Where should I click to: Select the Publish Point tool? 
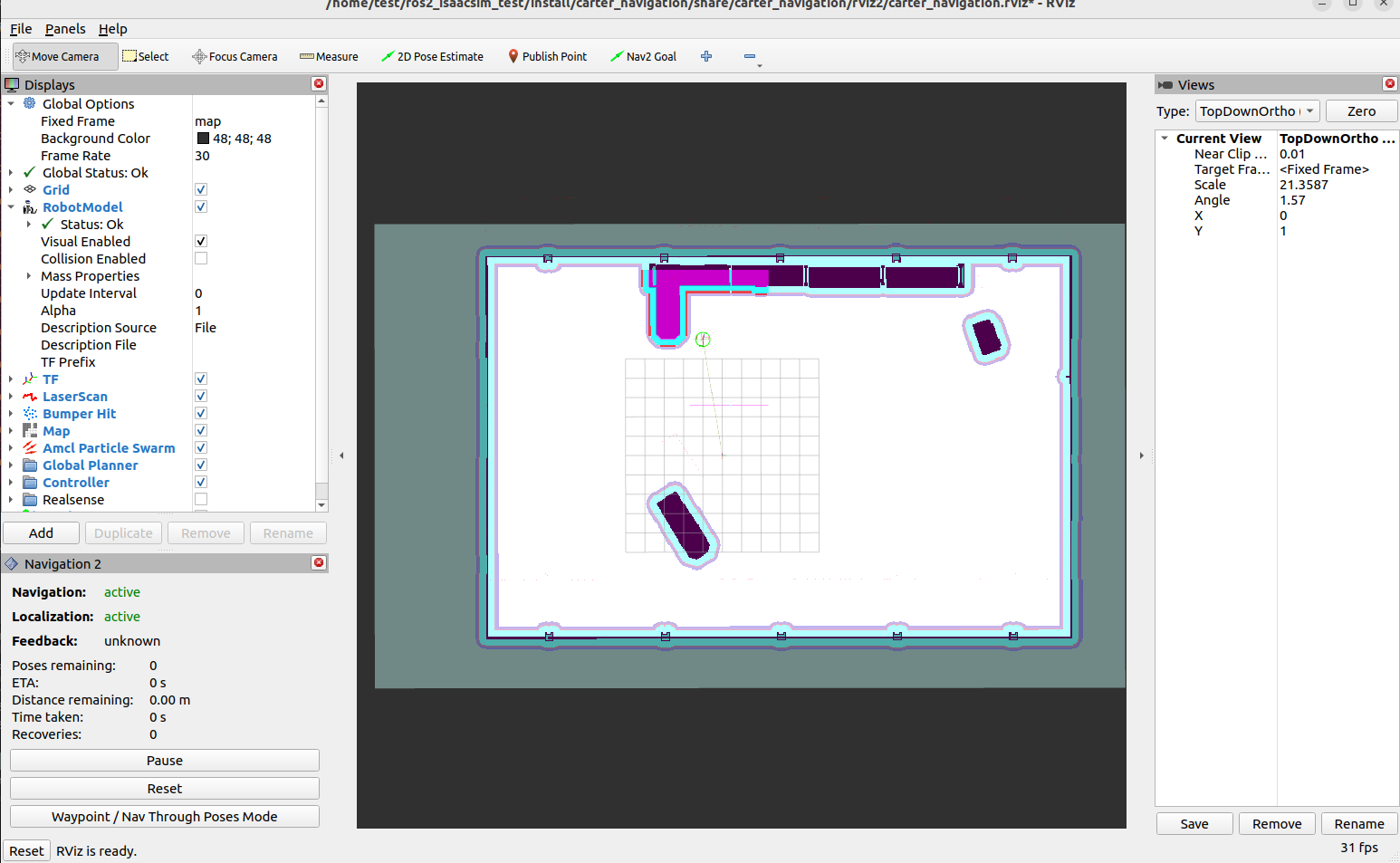[547, 56]
